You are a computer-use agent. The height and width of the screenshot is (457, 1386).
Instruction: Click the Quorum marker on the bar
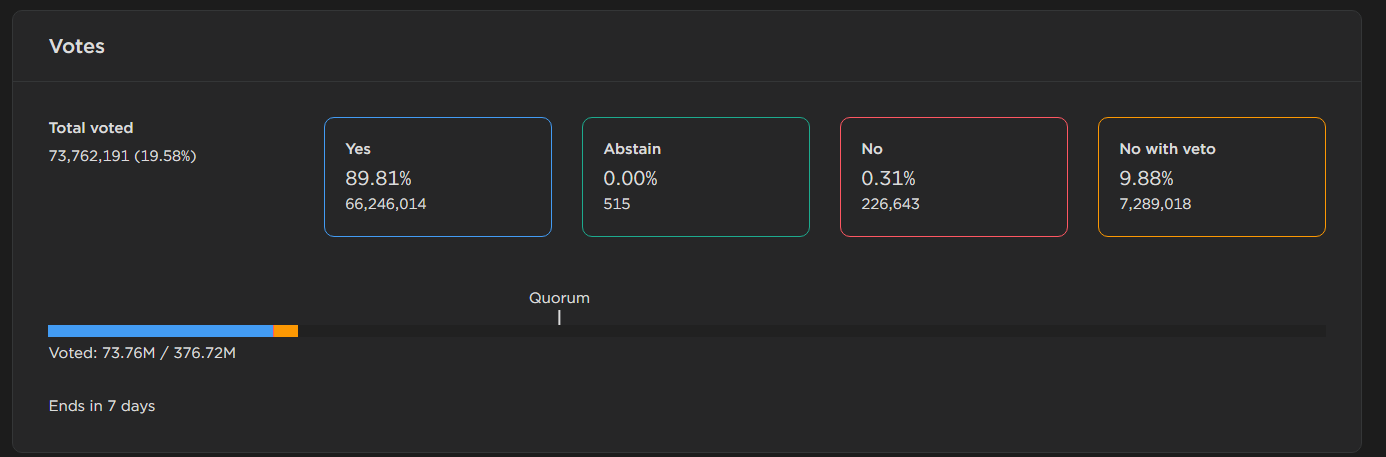coord(559,318)
